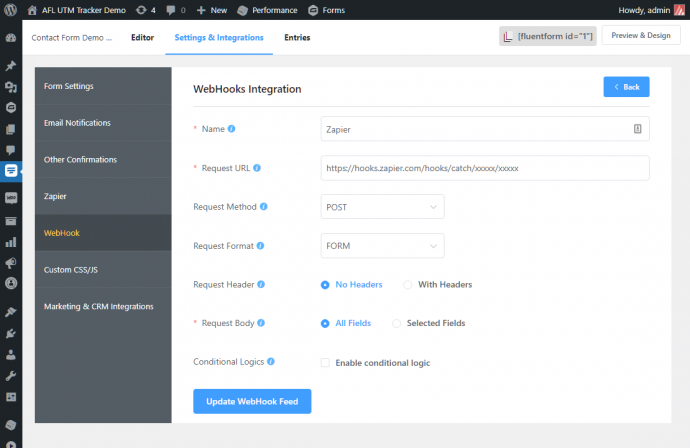Open Marketing & CRM Integrations

point(103,306)
